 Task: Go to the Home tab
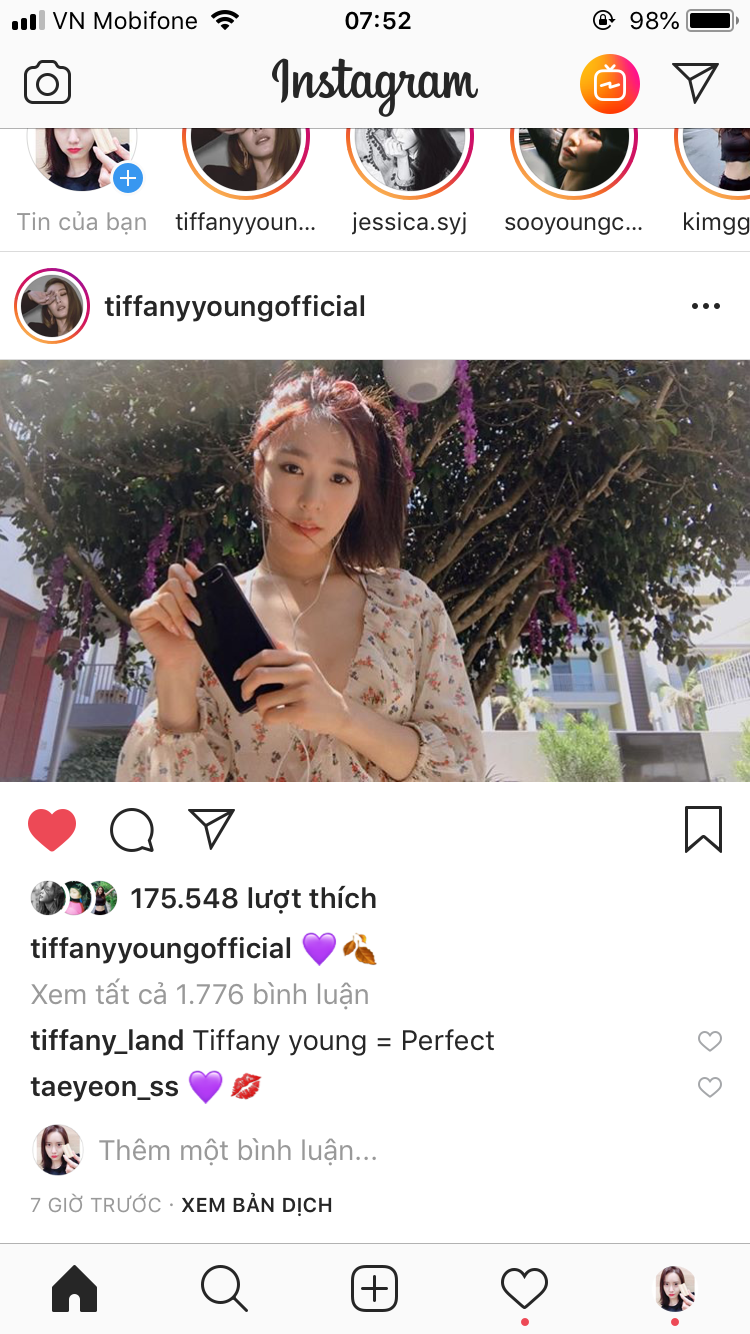[x=74, y=1288]
